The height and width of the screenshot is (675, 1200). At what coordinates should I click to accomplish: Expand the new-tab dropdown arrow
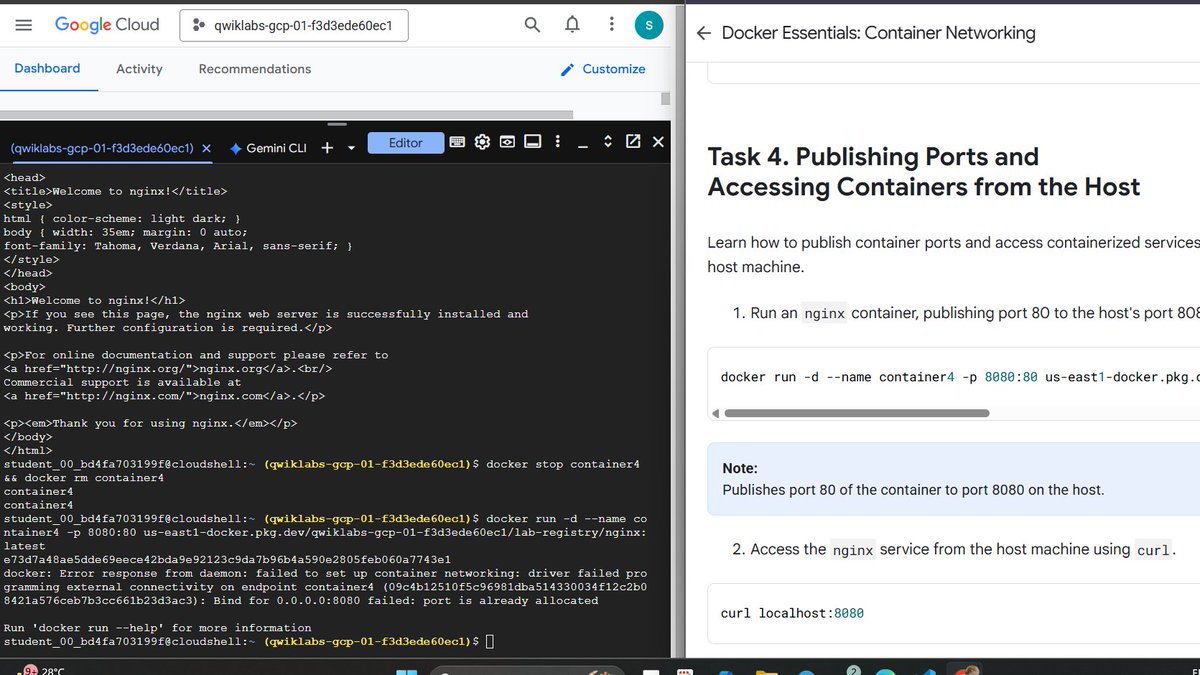pos(351,148)
